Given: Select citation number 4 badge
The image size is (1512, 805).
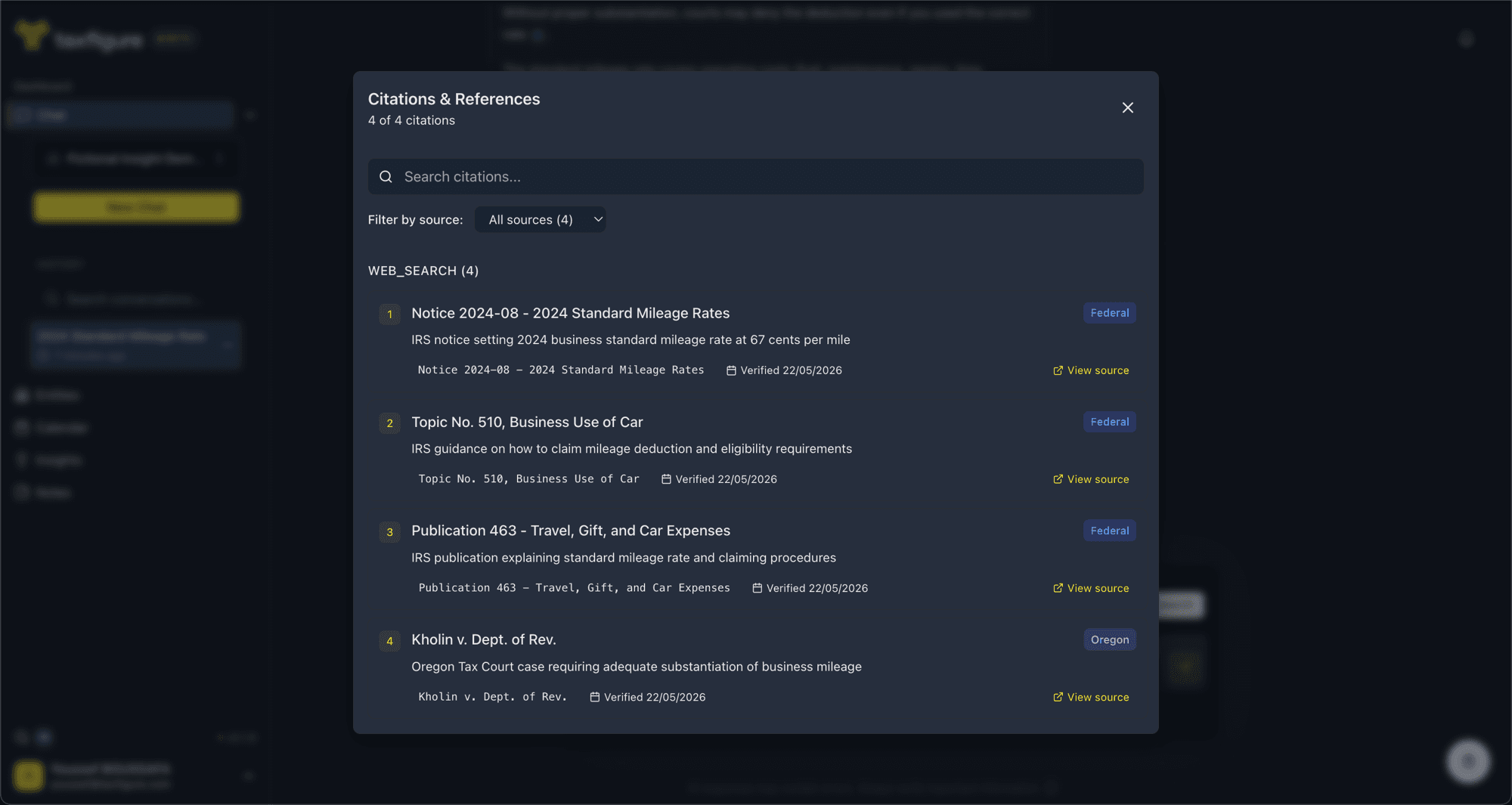Looking at the screenshot, I should click(x=389, y=641).
